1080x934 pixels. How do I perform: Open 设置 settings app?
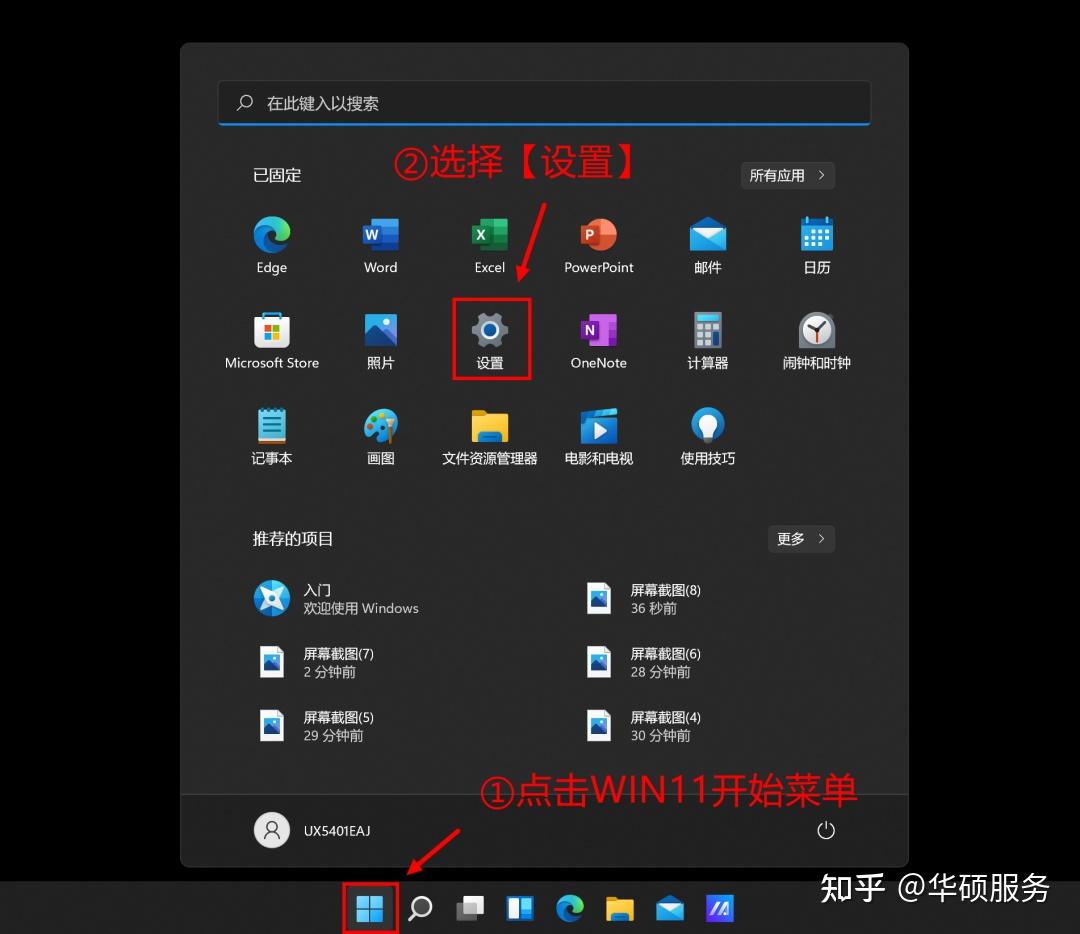click(x=490, y=340)
